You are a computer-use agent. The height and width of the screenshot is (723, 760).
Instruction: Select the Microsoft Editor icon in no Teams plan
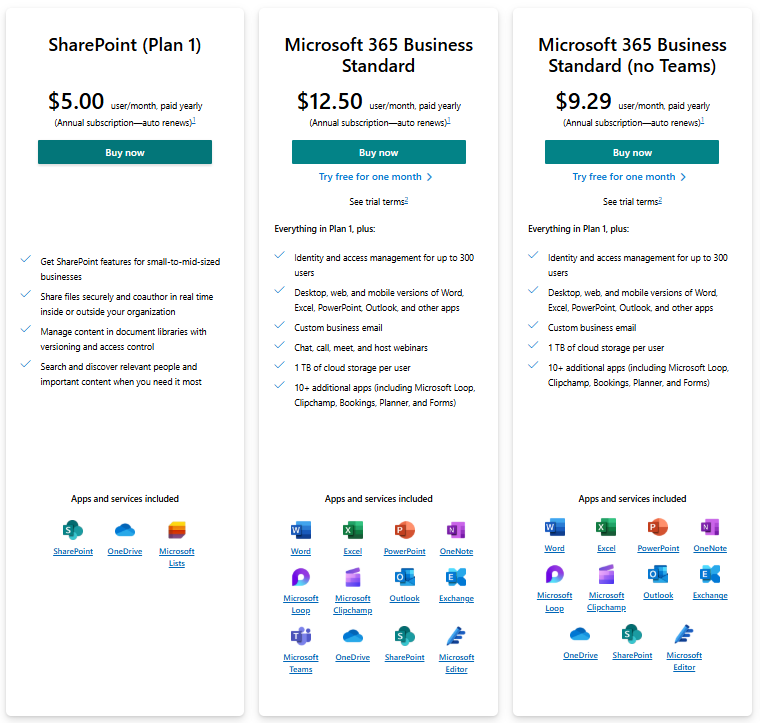(684, 634)
